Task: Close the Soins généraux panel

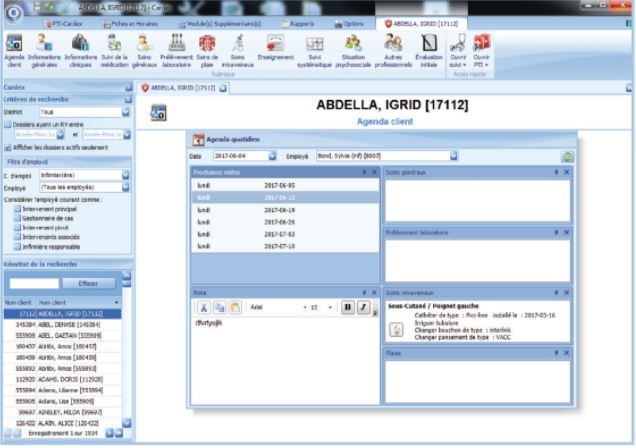Action: tap(566, 172)
